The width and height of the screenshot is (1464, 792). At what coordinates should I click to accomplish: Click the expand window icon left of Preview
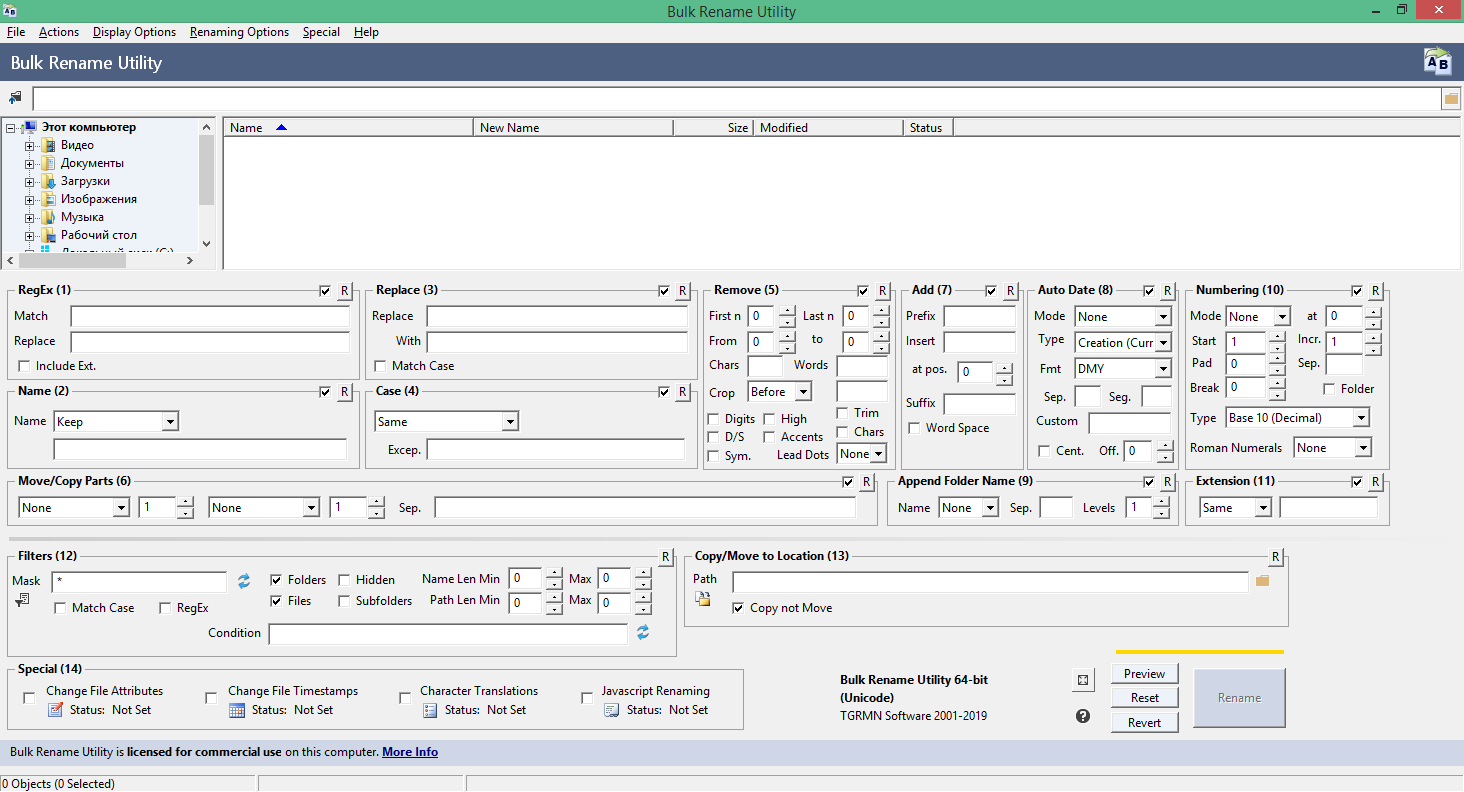[1083, 680]
